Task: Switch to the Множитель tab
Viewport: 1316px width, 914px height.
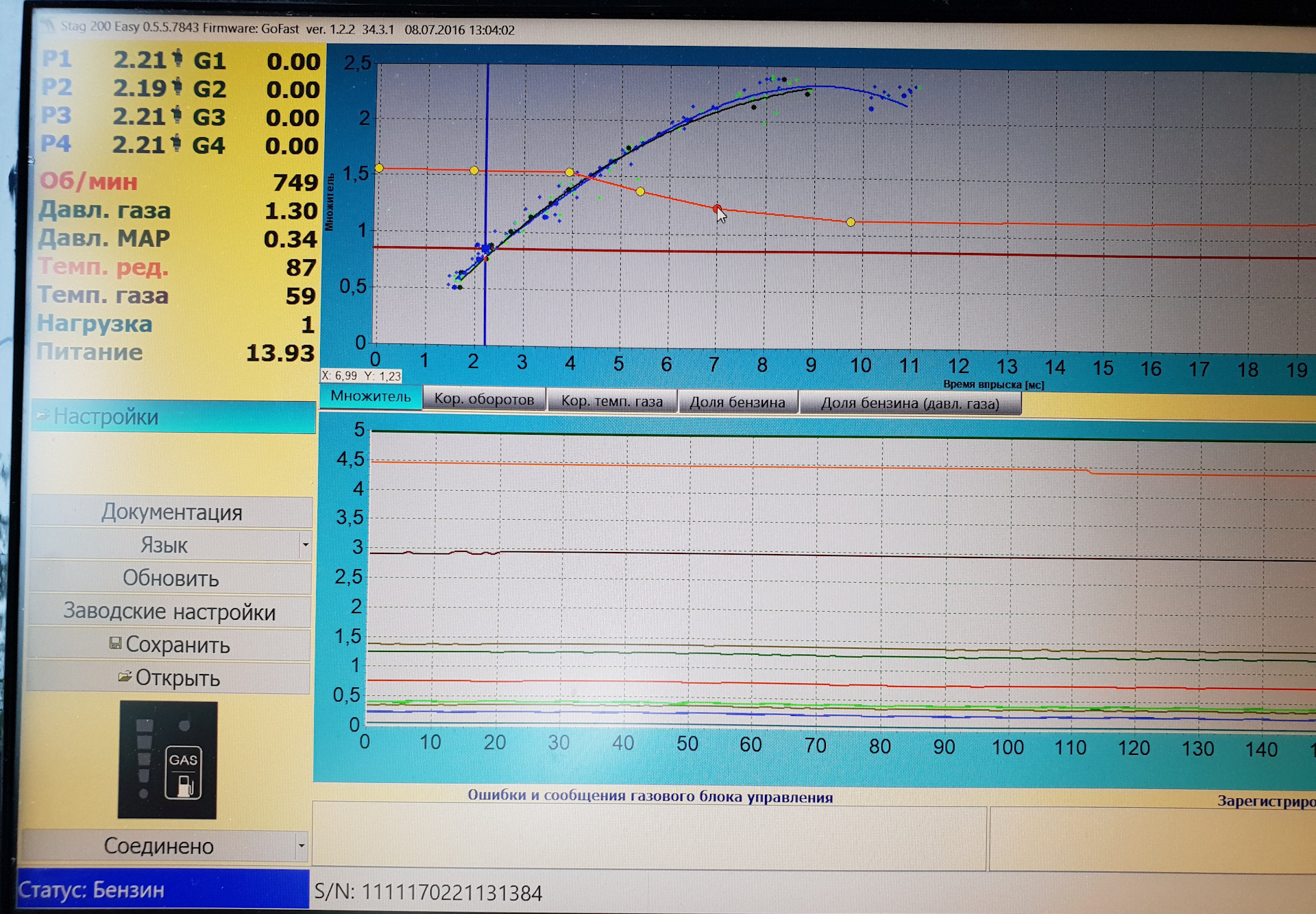Action: (371, 396)
